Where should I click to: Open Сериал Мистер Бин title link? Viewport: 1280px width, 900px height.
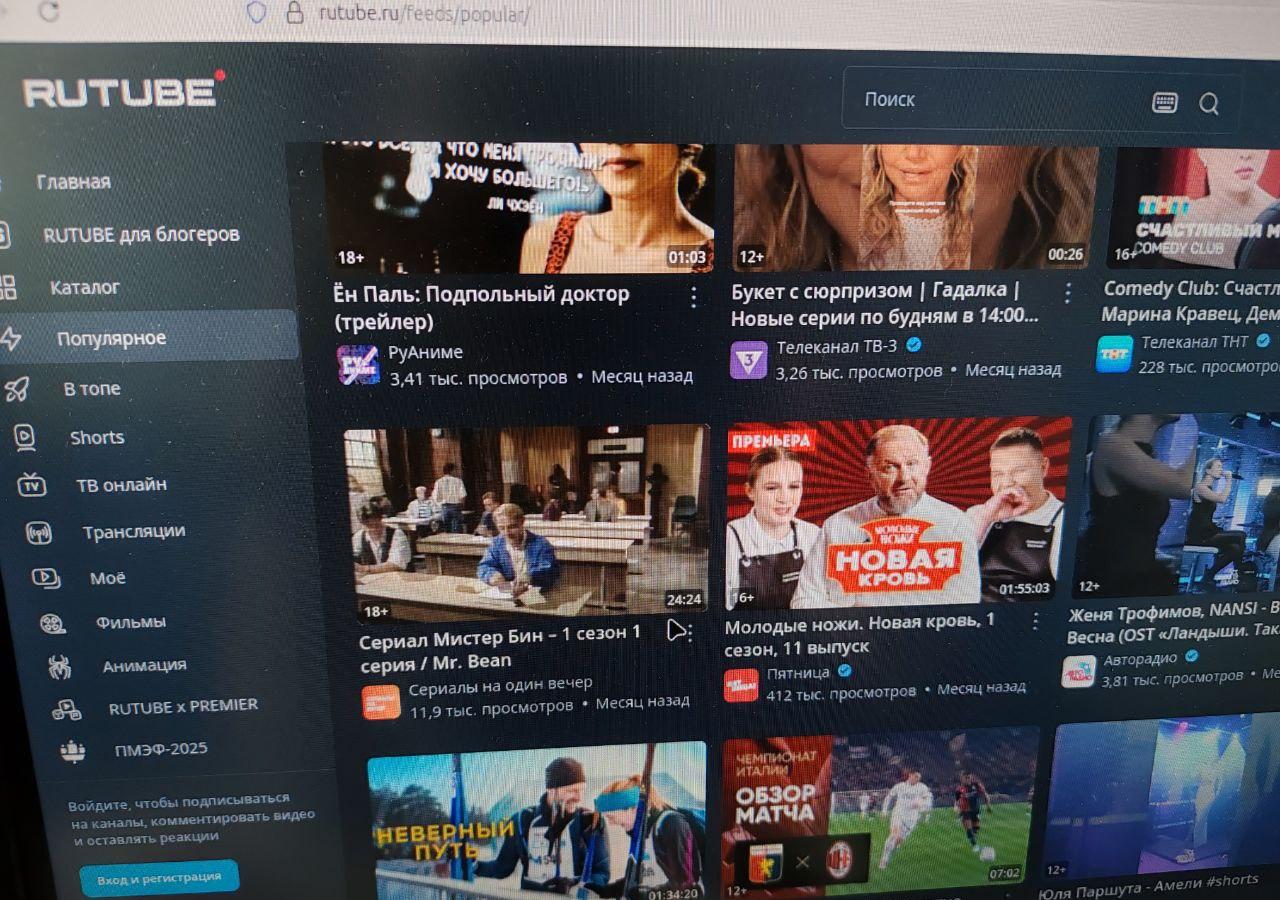coord(500,647)
